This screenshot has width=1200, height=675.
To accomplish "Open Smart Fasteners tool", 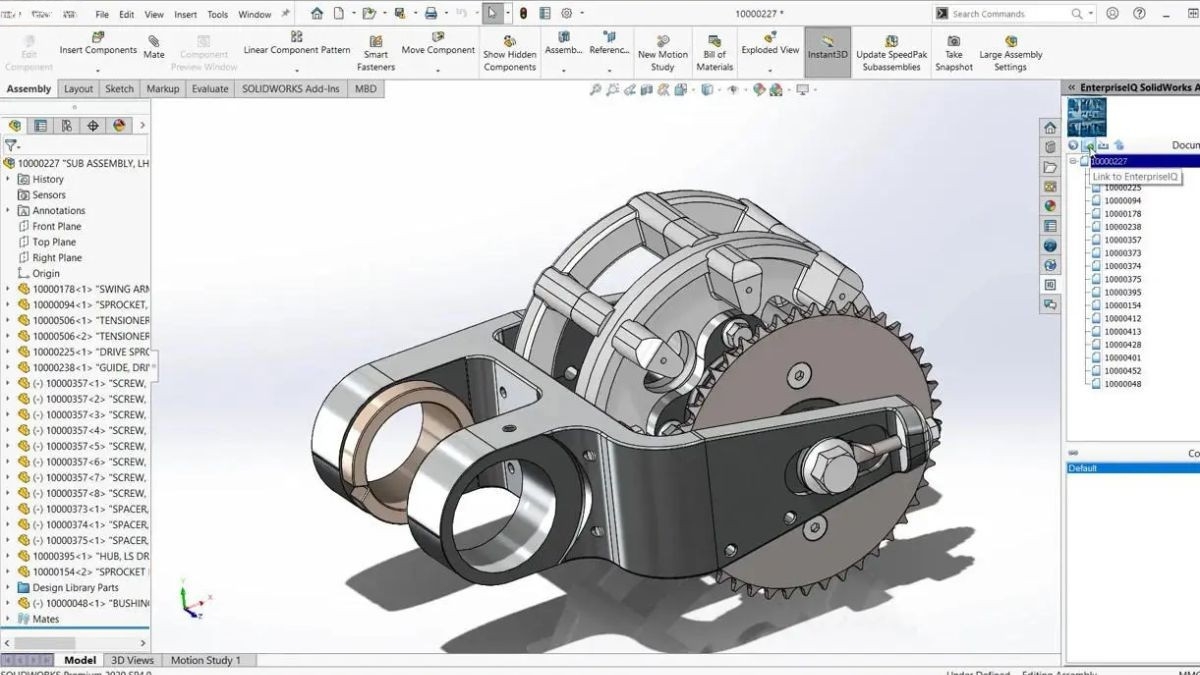I will point(376,53).
